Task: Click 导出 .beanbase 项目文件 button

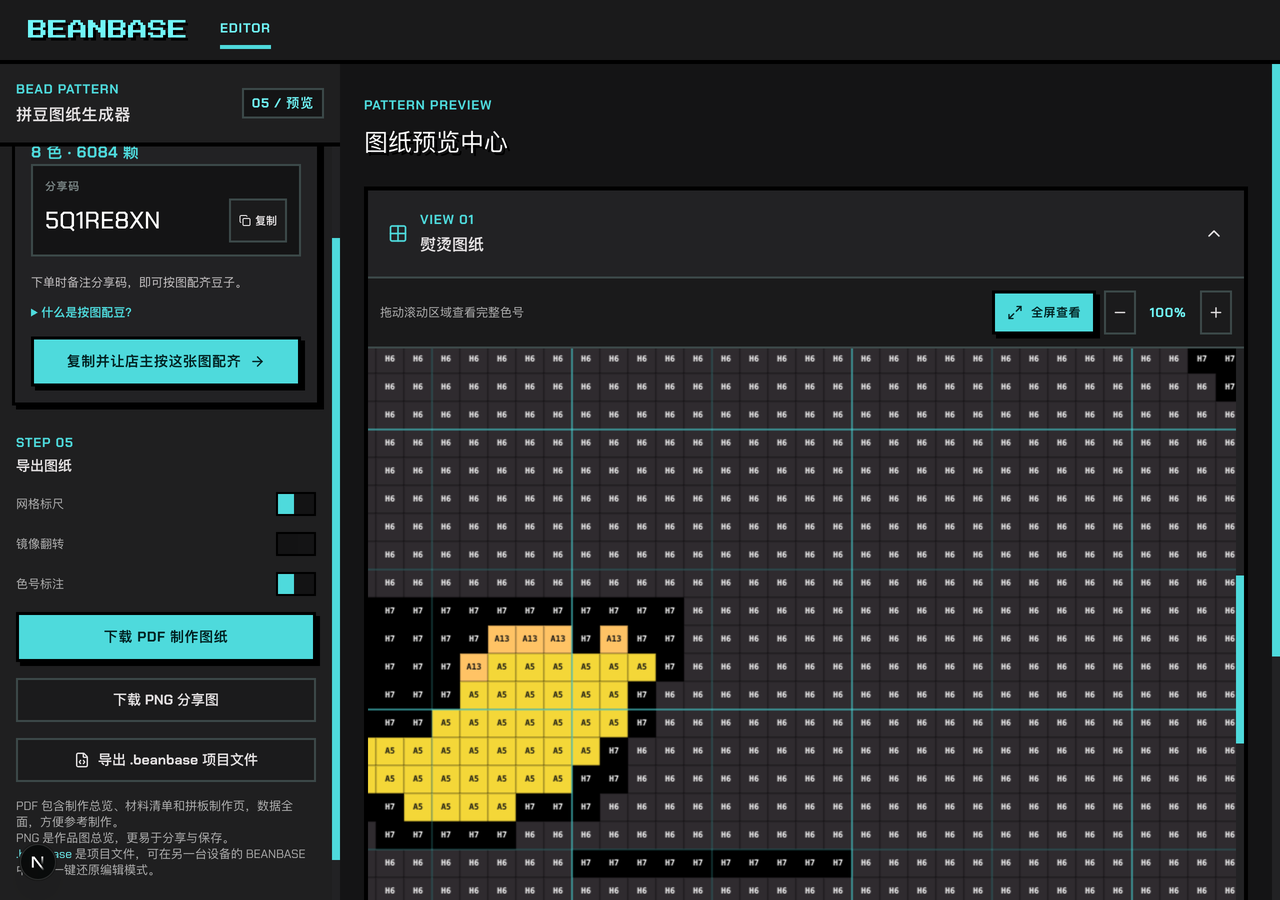Action: click(166, 760)
